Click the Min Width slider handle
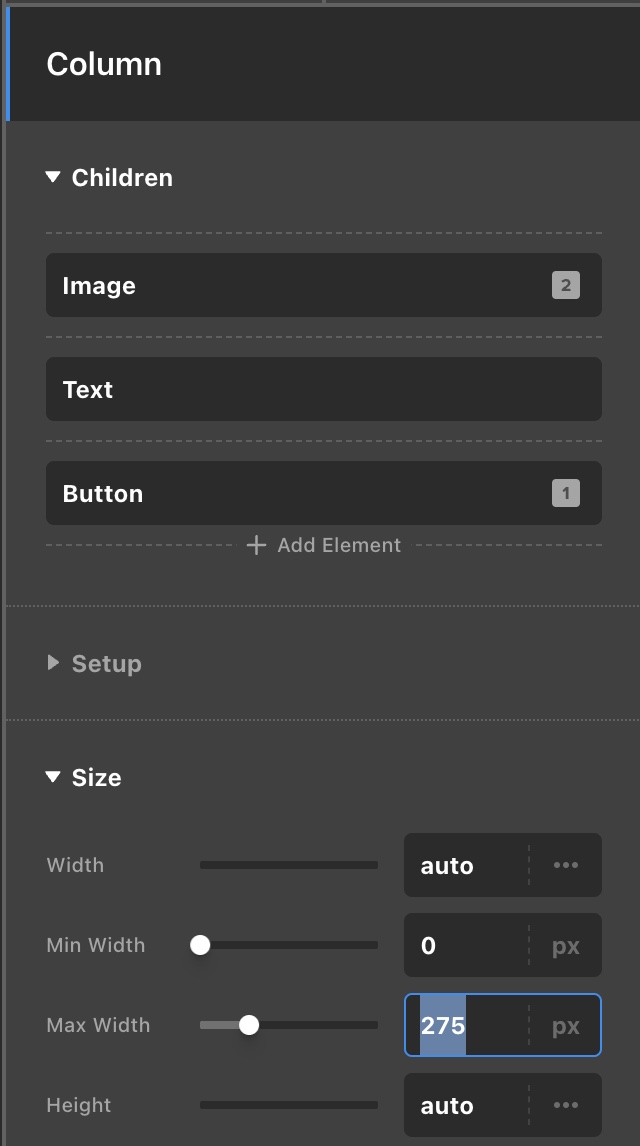Screen dimensions: 640x1146 click(x=200, y=945)
